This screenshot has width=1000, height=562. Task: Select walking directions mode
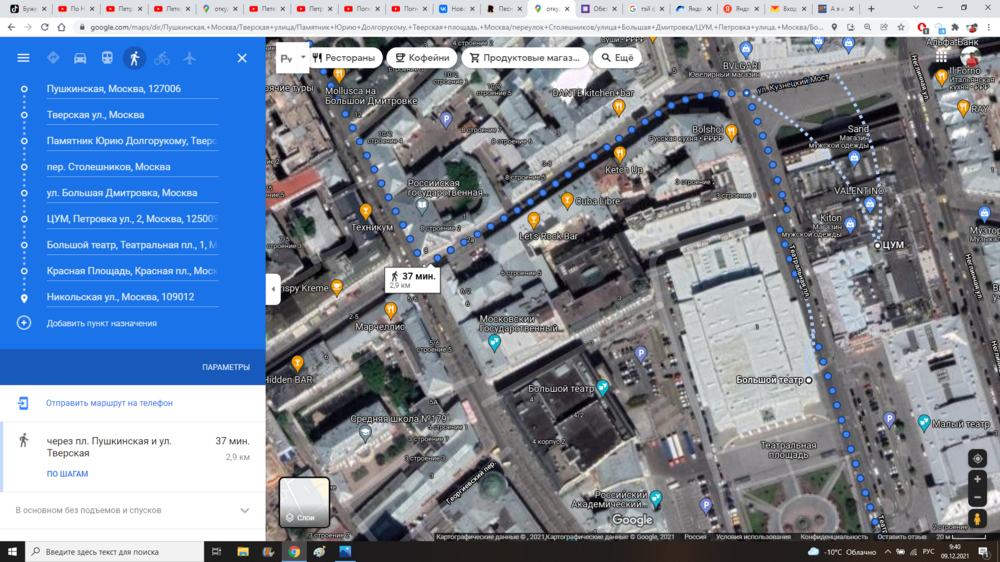(x=135, y=58)
